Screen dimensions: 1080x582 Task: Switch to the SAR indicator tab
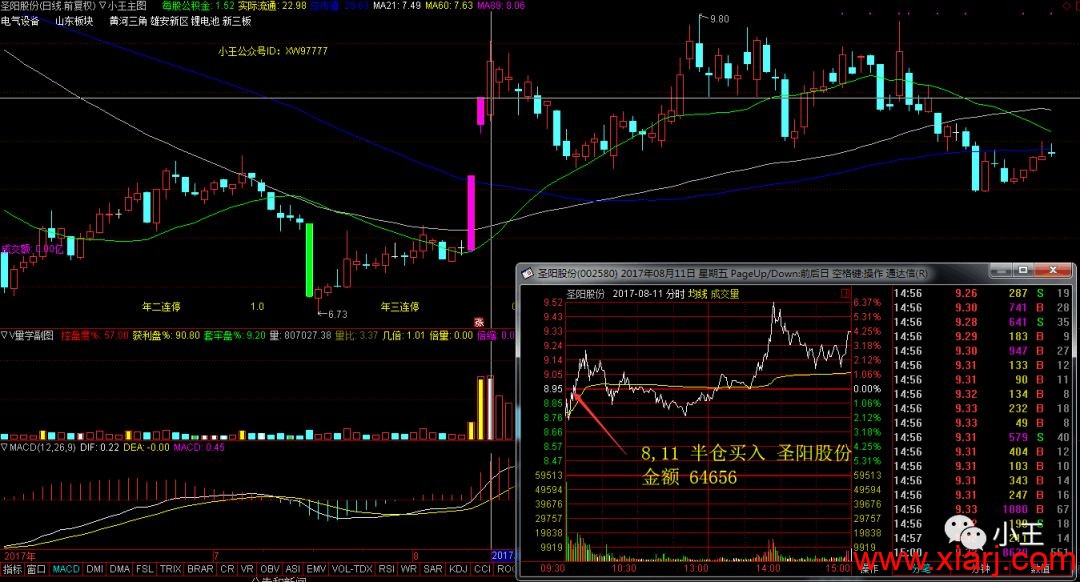point(433,570)
